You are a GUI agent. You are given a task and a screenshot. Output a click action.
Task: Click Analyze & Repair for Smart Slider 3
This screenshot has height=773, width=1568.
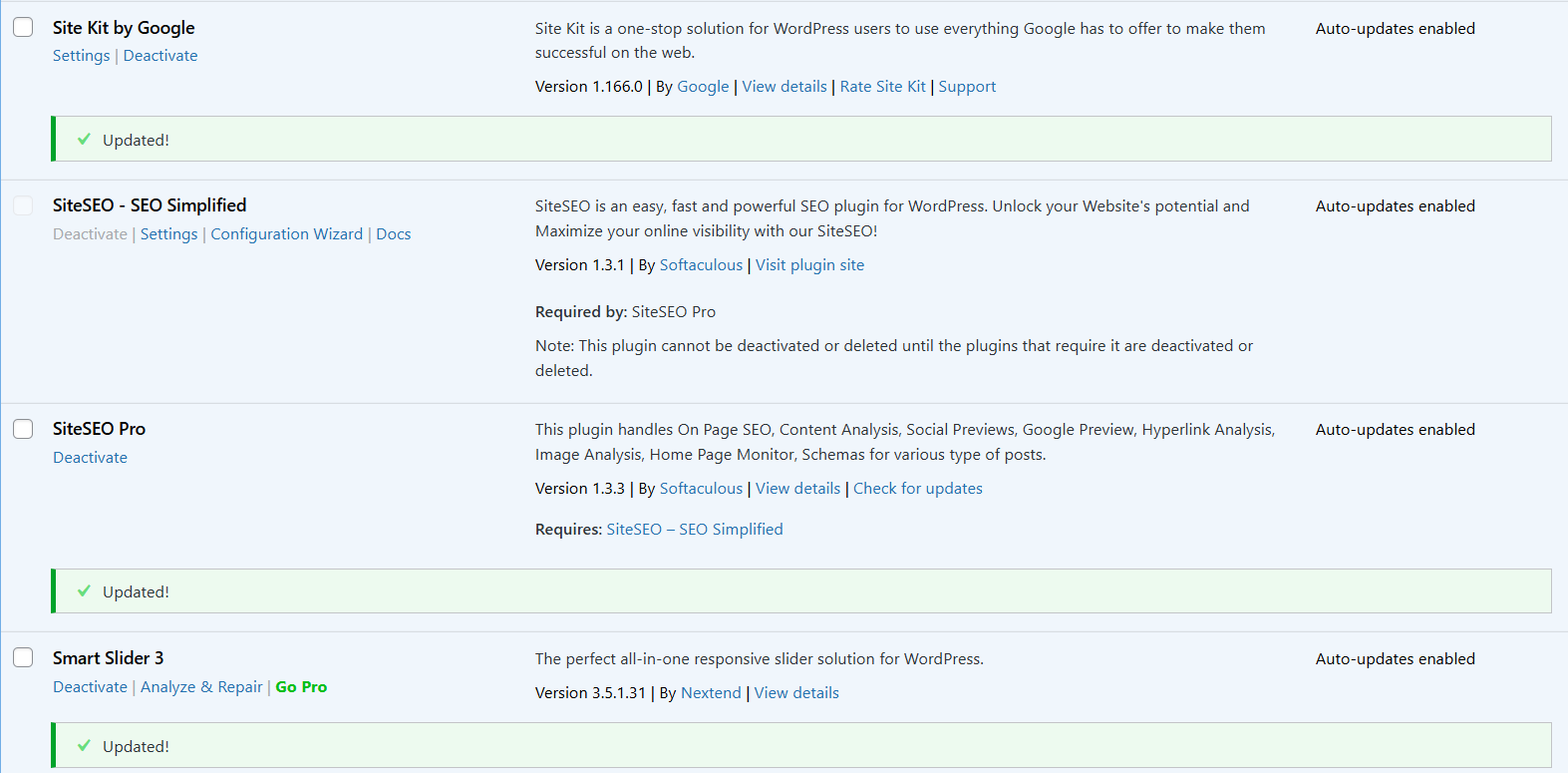[201, 687]
